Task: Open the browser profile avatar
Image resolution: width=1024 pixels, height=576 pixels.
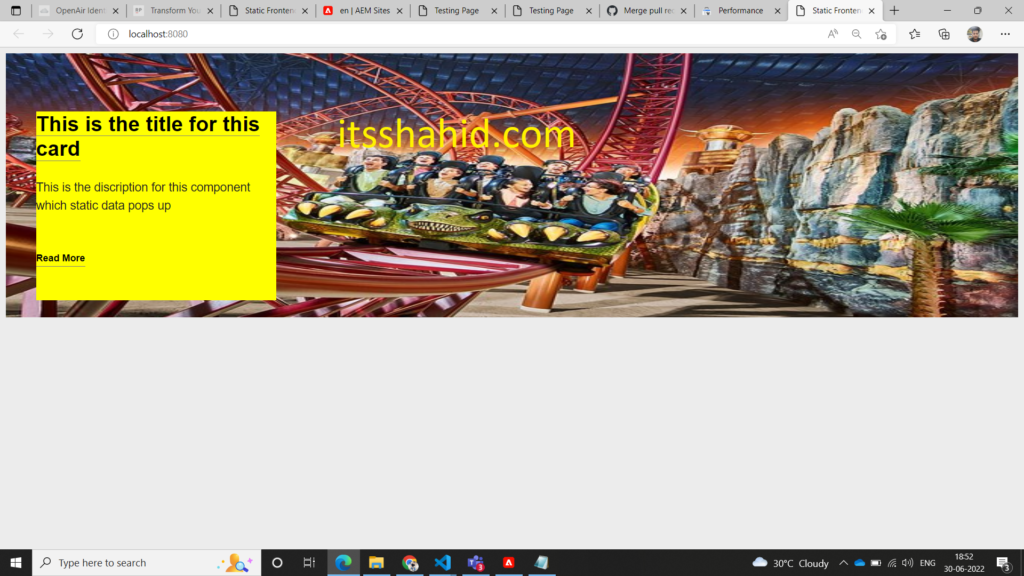Action: [974, 34]
